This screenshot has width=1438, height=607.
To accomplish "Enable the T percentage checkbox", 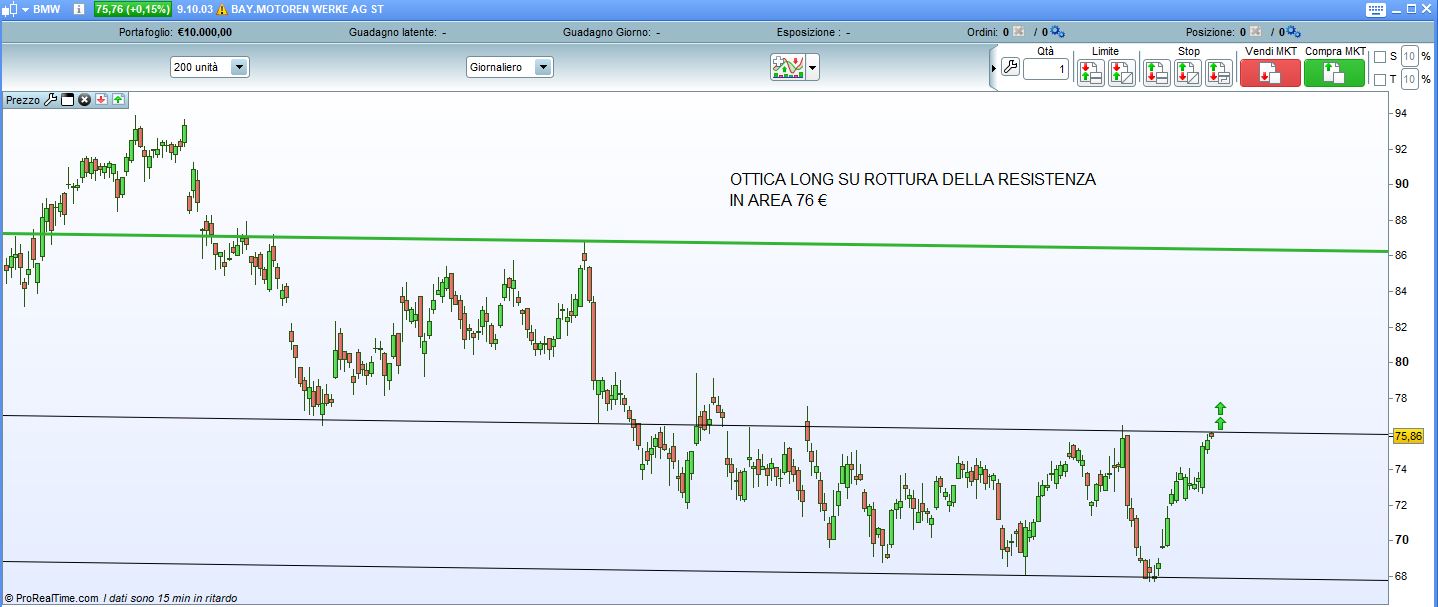I will pos(1380,80).
